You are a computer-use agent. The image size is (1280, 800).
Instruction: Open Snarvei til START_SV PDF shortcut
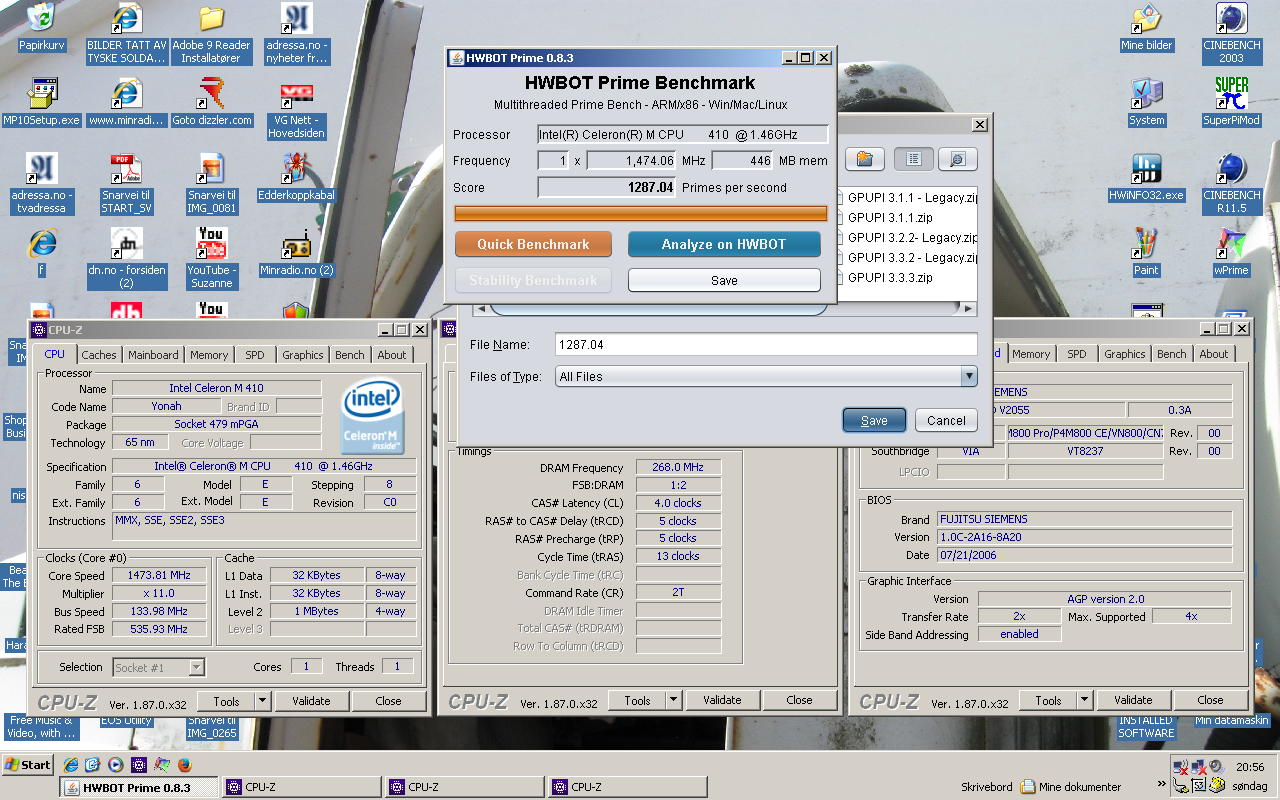(x=126, y=184)
